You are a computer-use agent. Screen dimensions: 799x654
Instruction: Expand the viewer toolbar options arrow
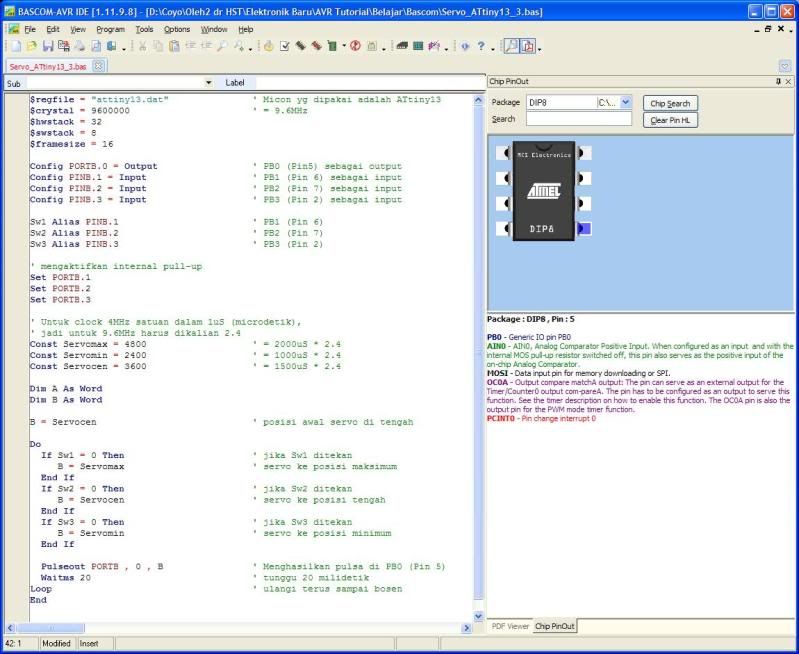540,48
